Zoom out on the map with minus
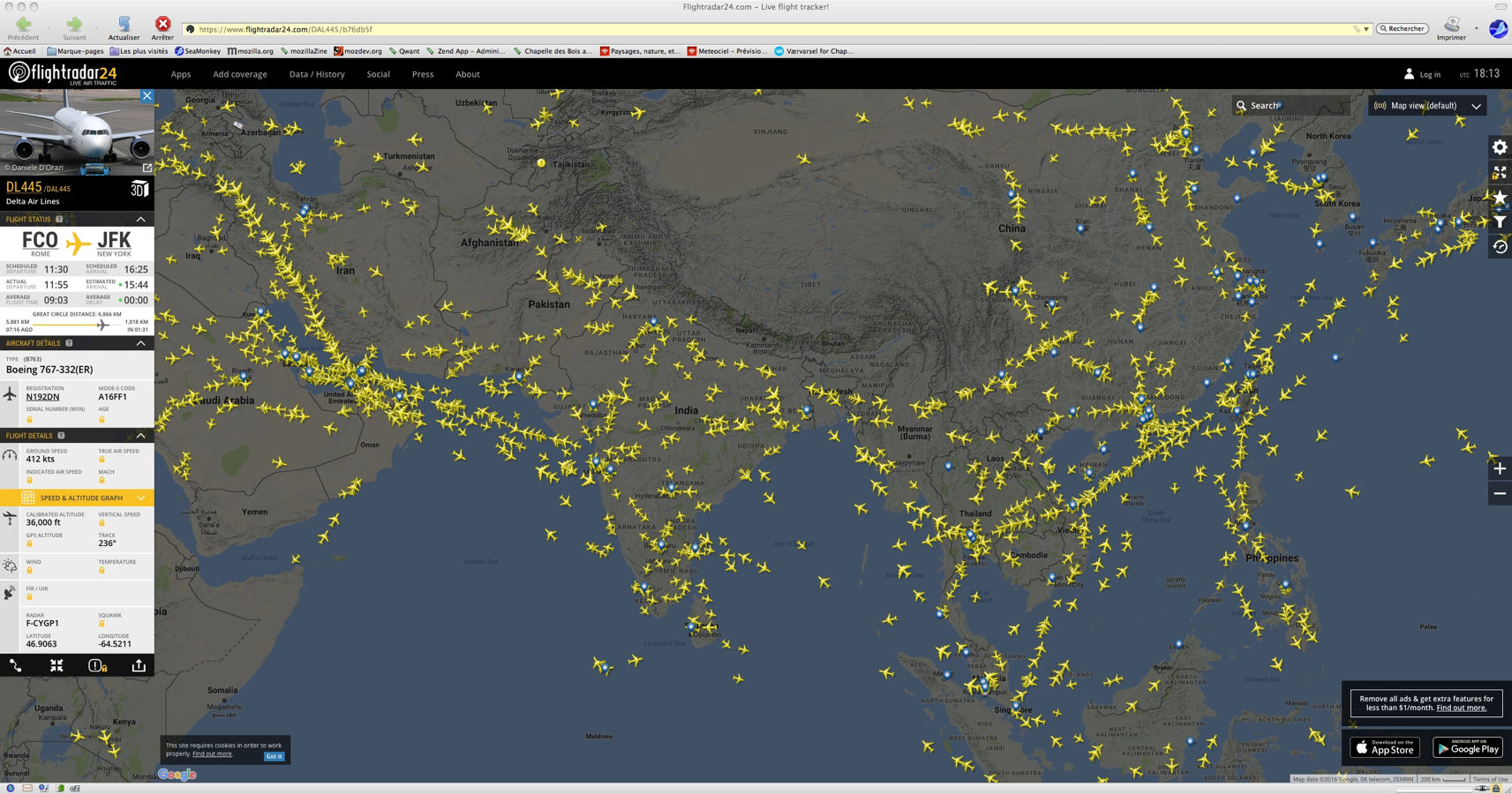The width and height of the screenshot is (1512, 794). coord(1500,493)
